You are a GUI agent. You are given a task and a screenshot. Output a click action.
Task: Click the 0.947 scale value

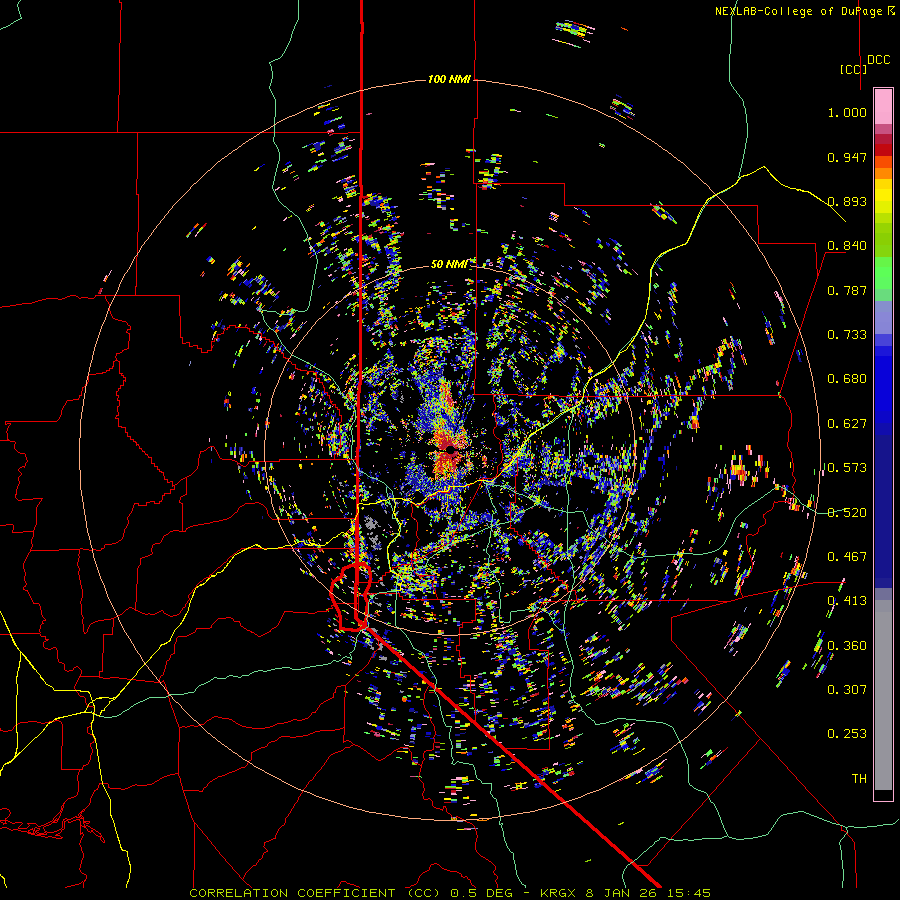point(847,157)
